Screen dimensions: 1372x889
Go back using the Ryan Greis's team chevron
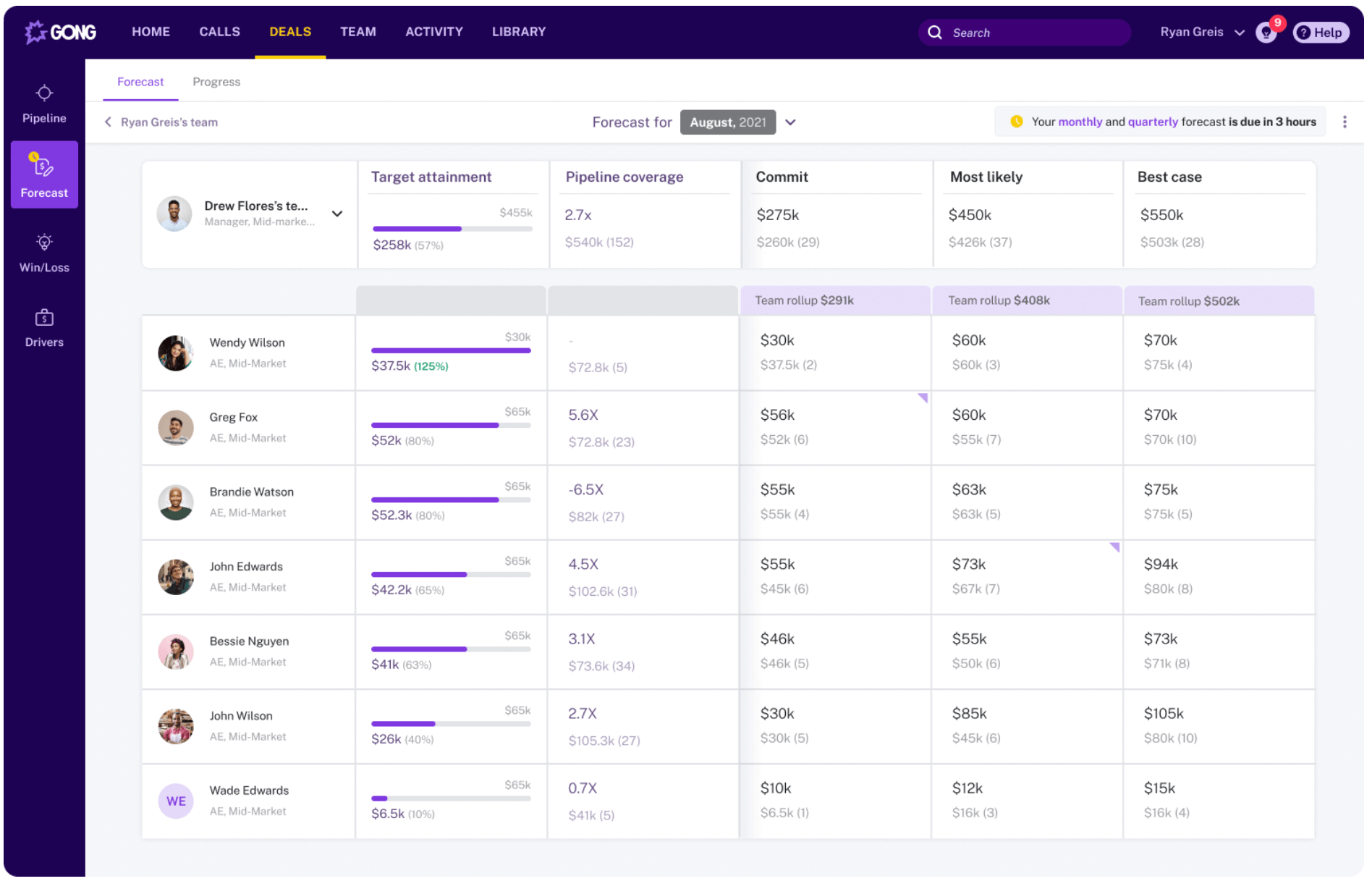[x=108, y=122]
